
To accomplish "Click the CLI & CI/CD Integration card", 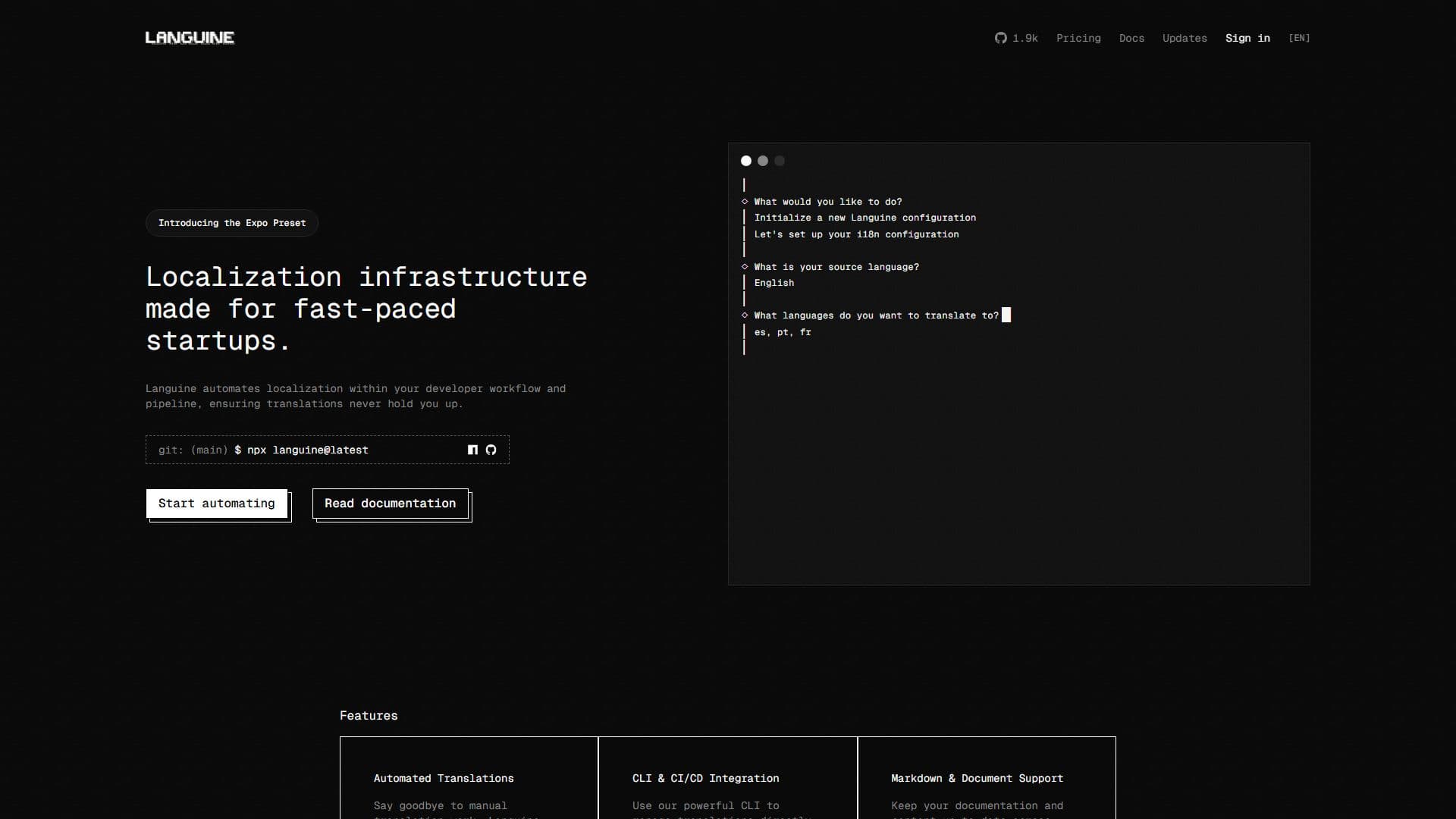I will 728,778.
